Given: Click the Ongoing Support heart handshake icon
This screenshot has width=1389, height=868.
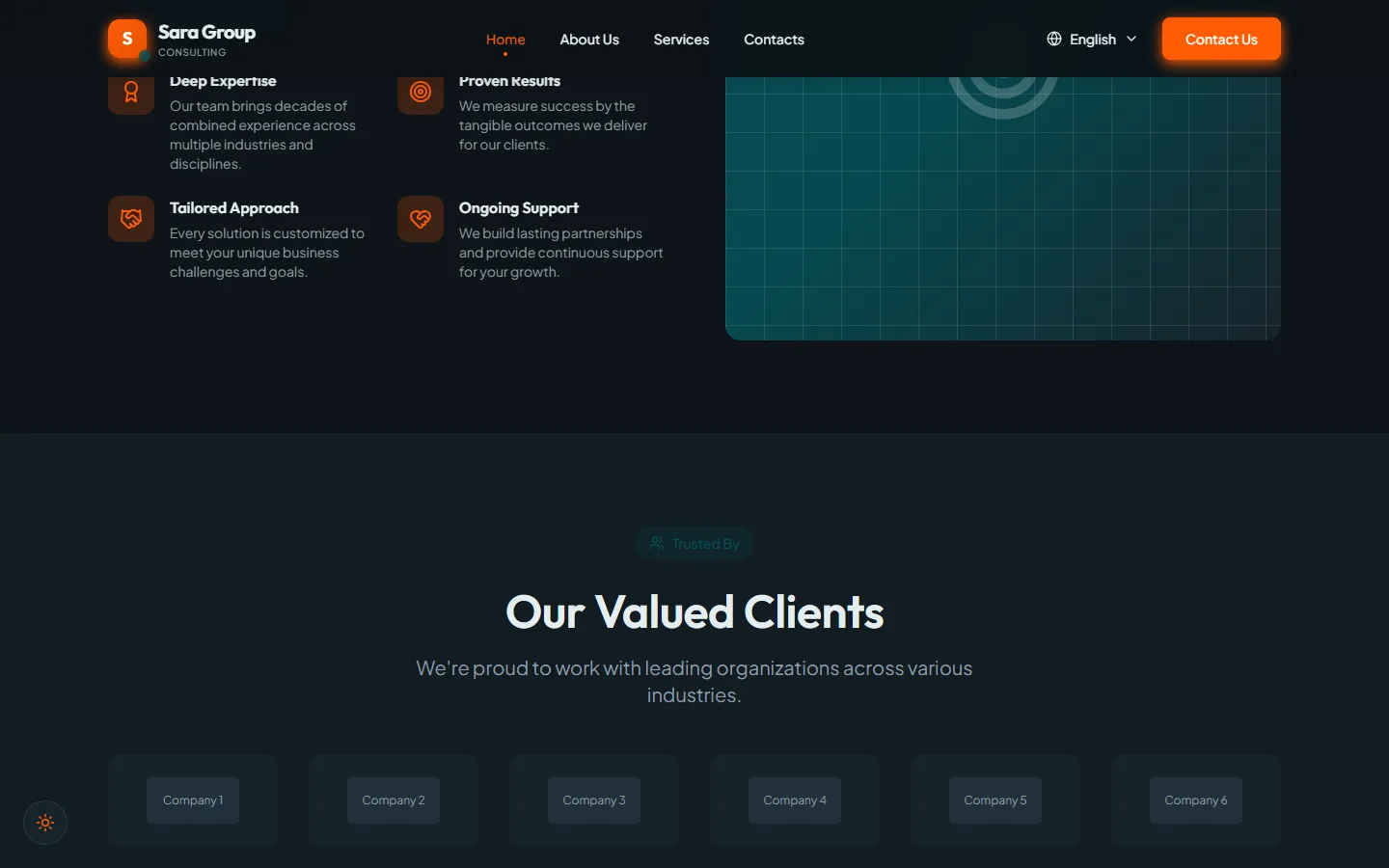Looking at the screenshot, I should (421, 219).
